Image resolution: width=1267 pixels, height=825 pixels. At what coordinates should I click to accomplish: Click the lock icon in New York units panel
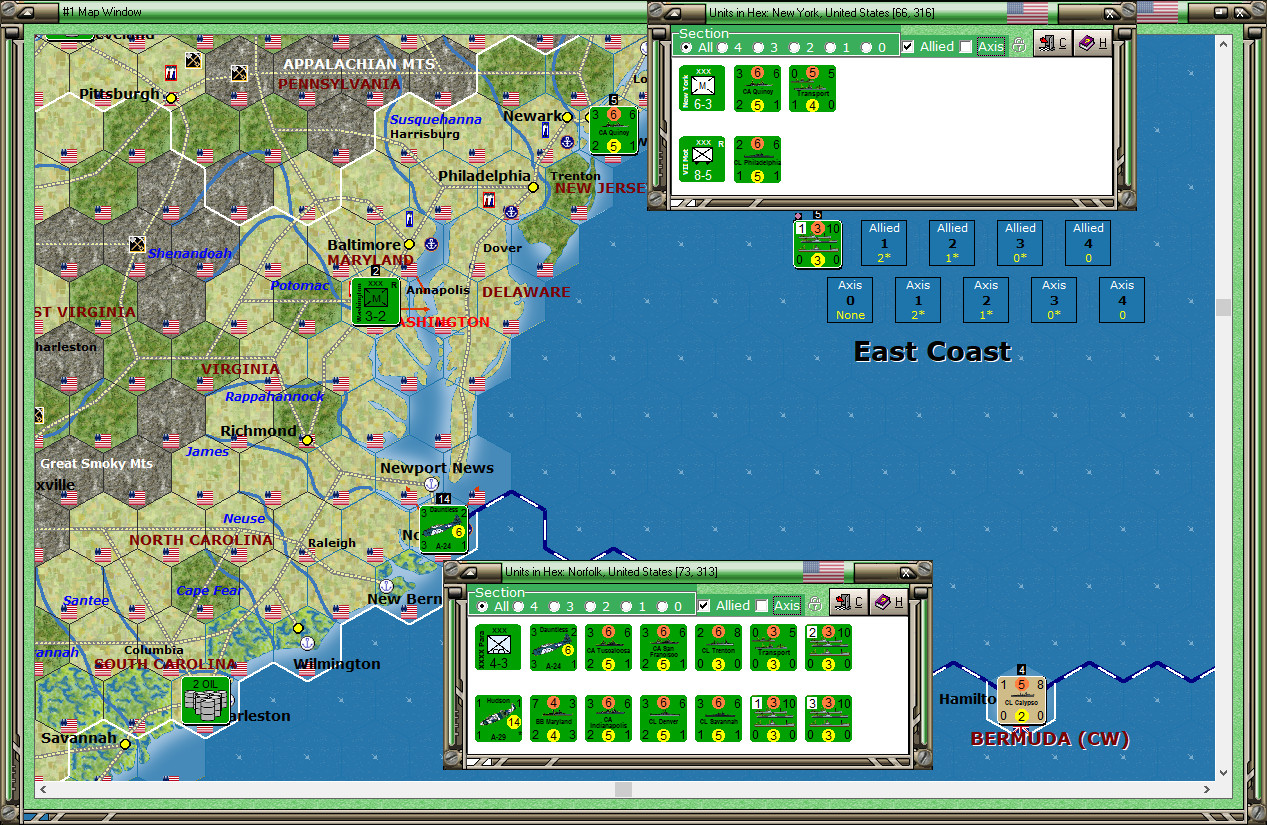coord(1018,45)
